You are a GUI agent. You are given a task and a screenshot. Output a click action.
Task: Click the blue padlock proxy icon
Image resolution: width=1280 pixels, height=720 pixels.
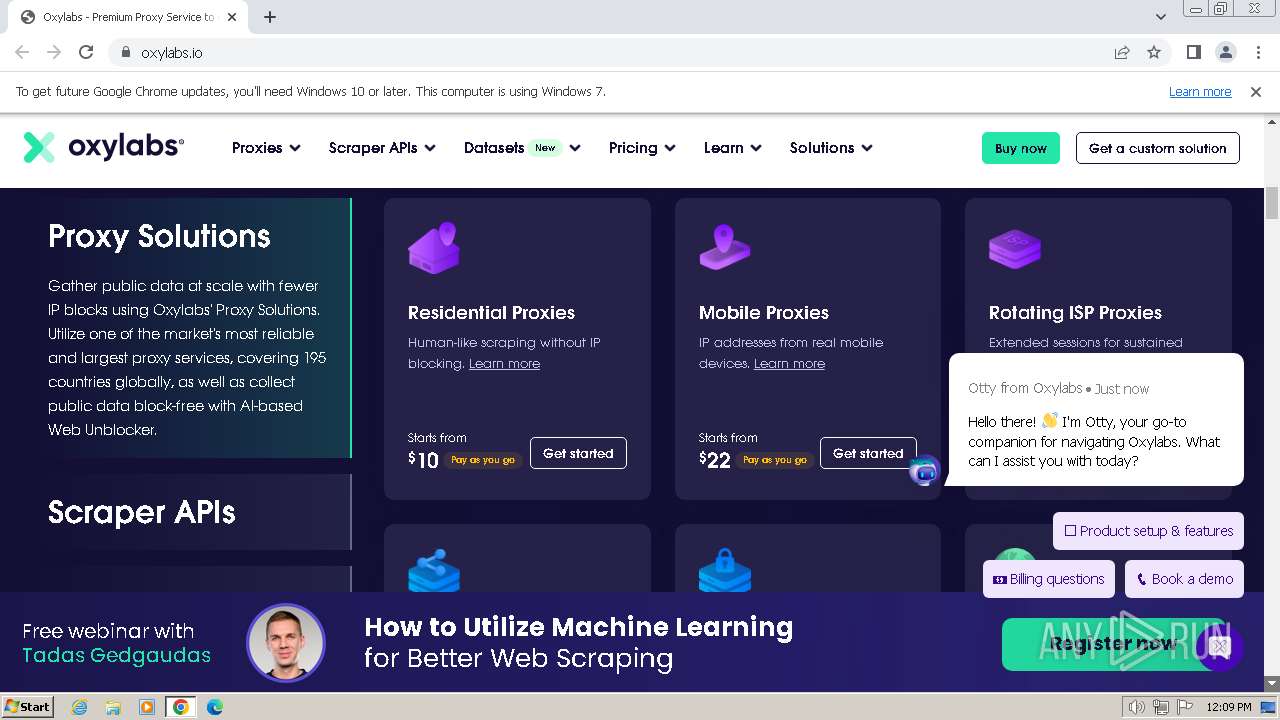click(724, 570)
